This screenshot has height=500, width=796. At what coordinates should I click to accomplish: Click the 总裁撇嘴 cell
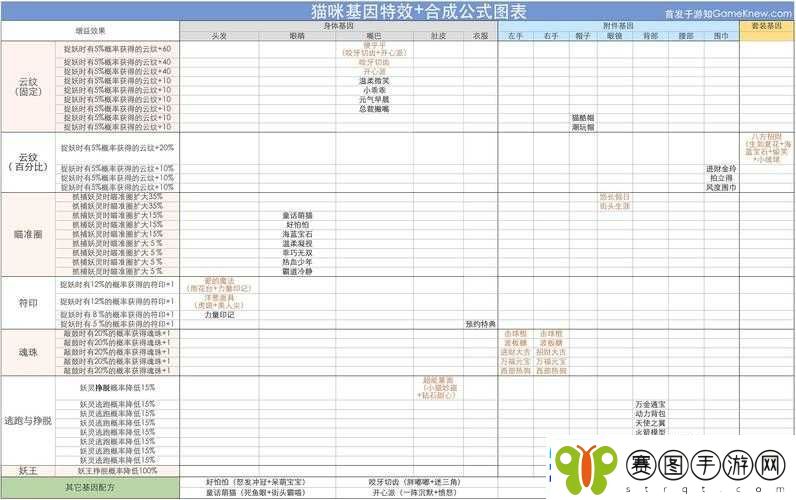pyautogui.click(x=374, y=109)
